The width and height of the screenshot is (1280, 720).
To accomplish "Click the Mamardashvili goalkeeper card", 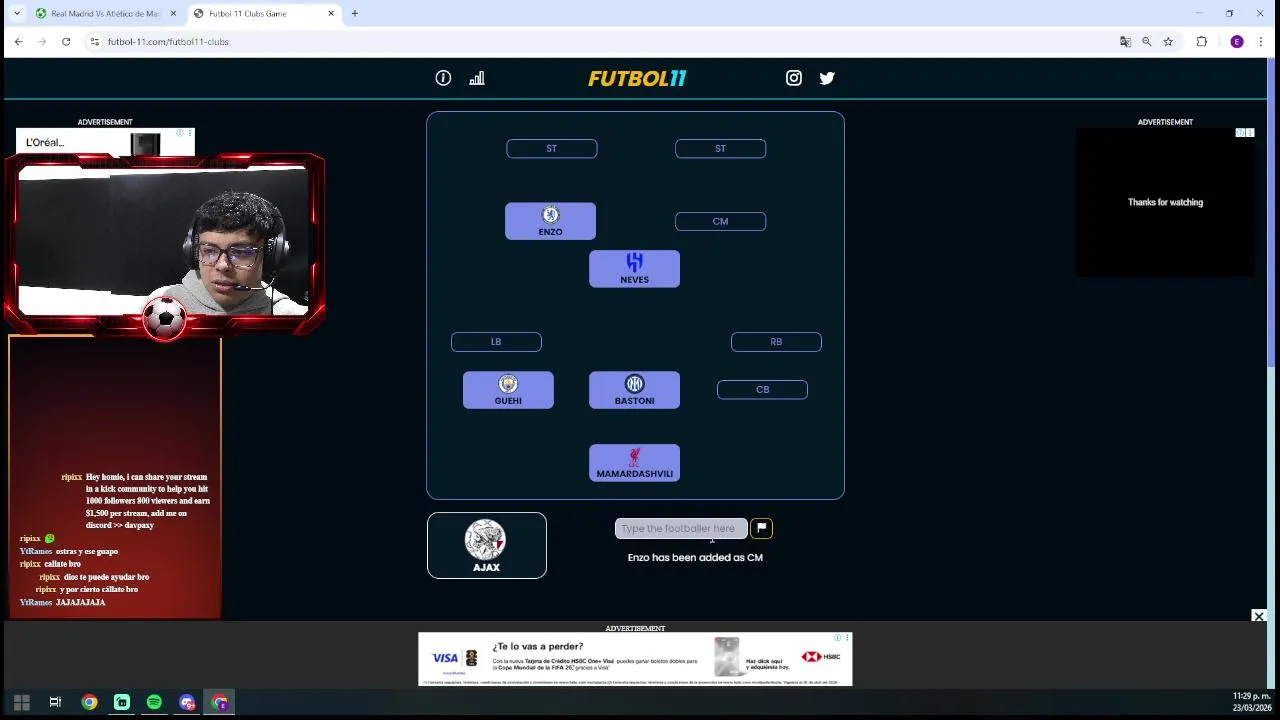I will coord(634,463).
